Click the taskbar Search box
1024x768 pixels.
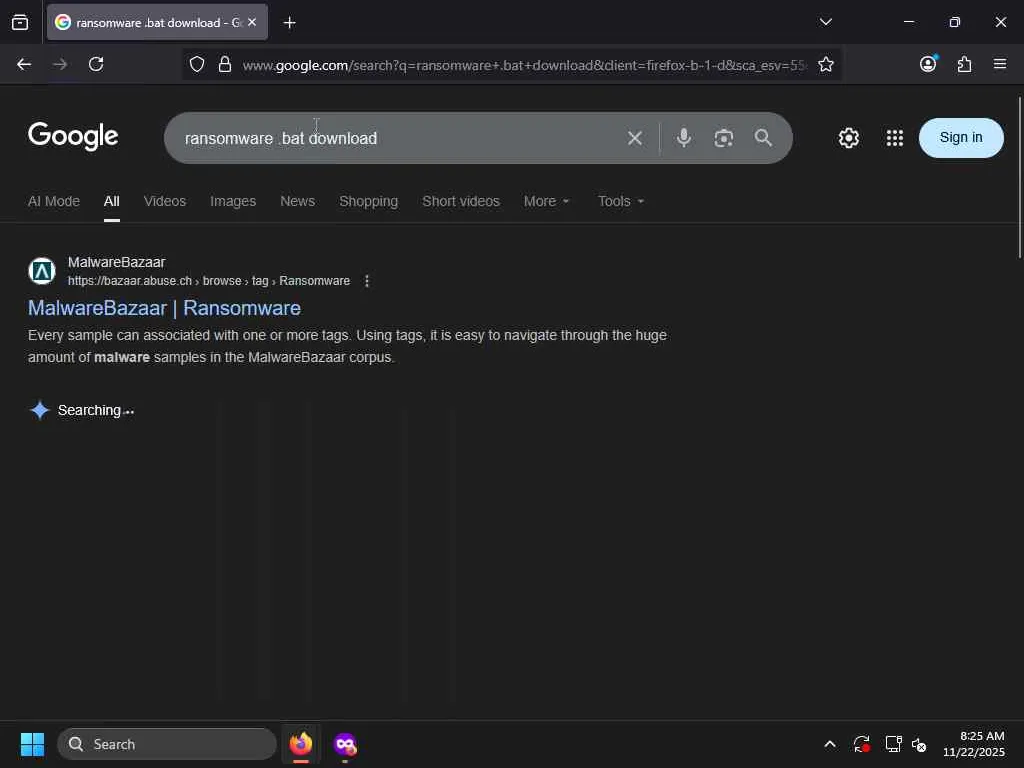tap(167, 744)
